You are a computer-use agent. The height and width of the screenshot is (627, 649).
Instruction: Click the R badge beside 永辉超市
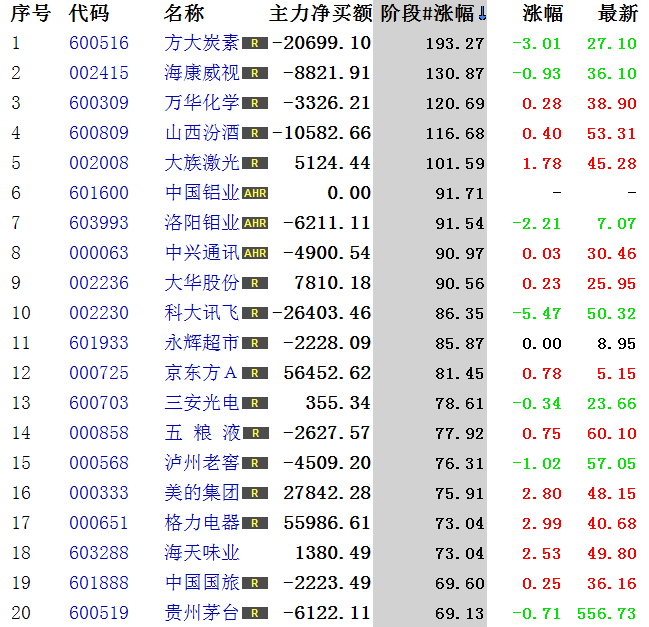click(255, 343)
